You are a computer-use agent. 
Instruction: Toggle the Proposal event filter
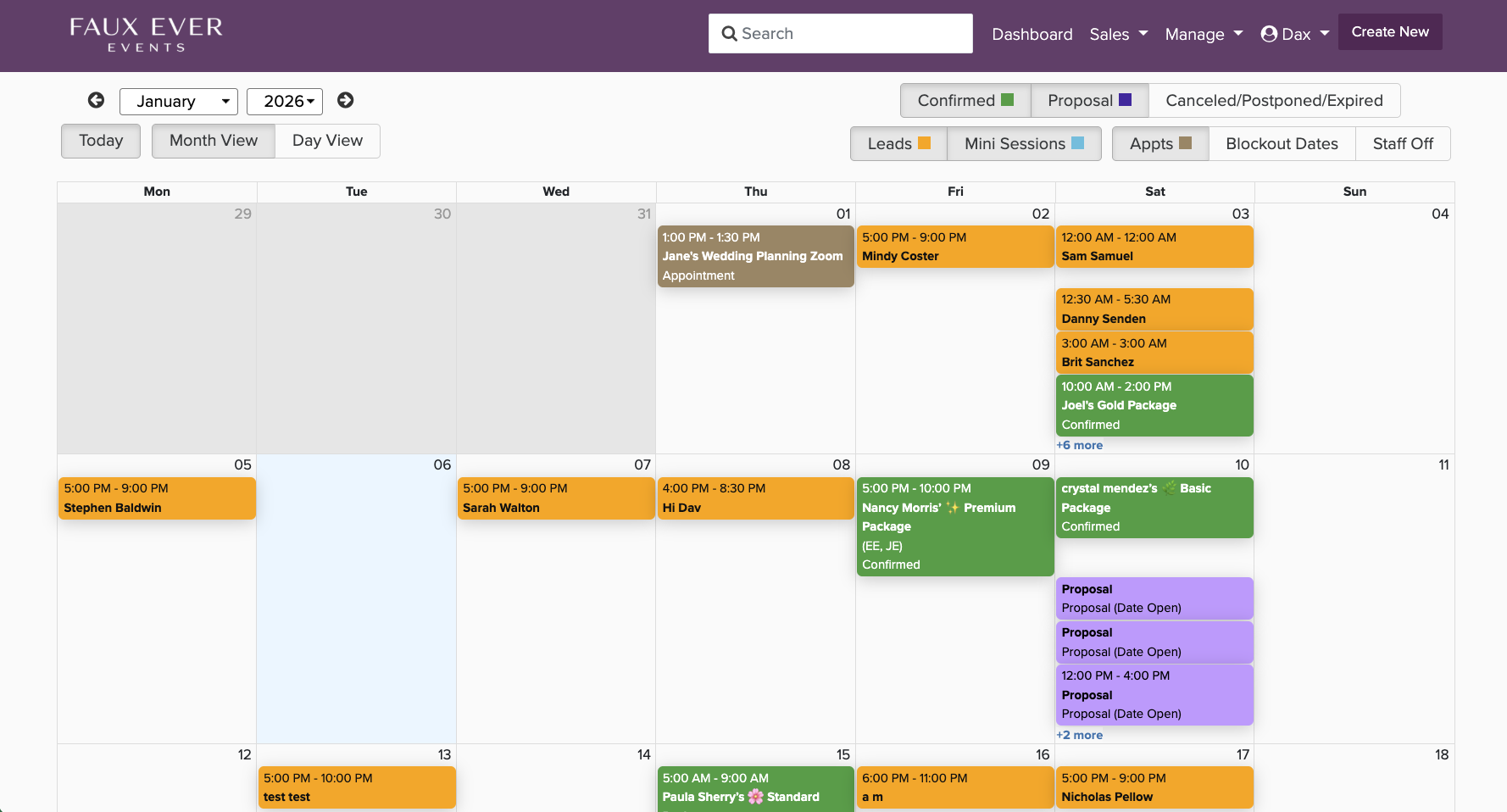pyautogui.click(x=1081, y=100)
